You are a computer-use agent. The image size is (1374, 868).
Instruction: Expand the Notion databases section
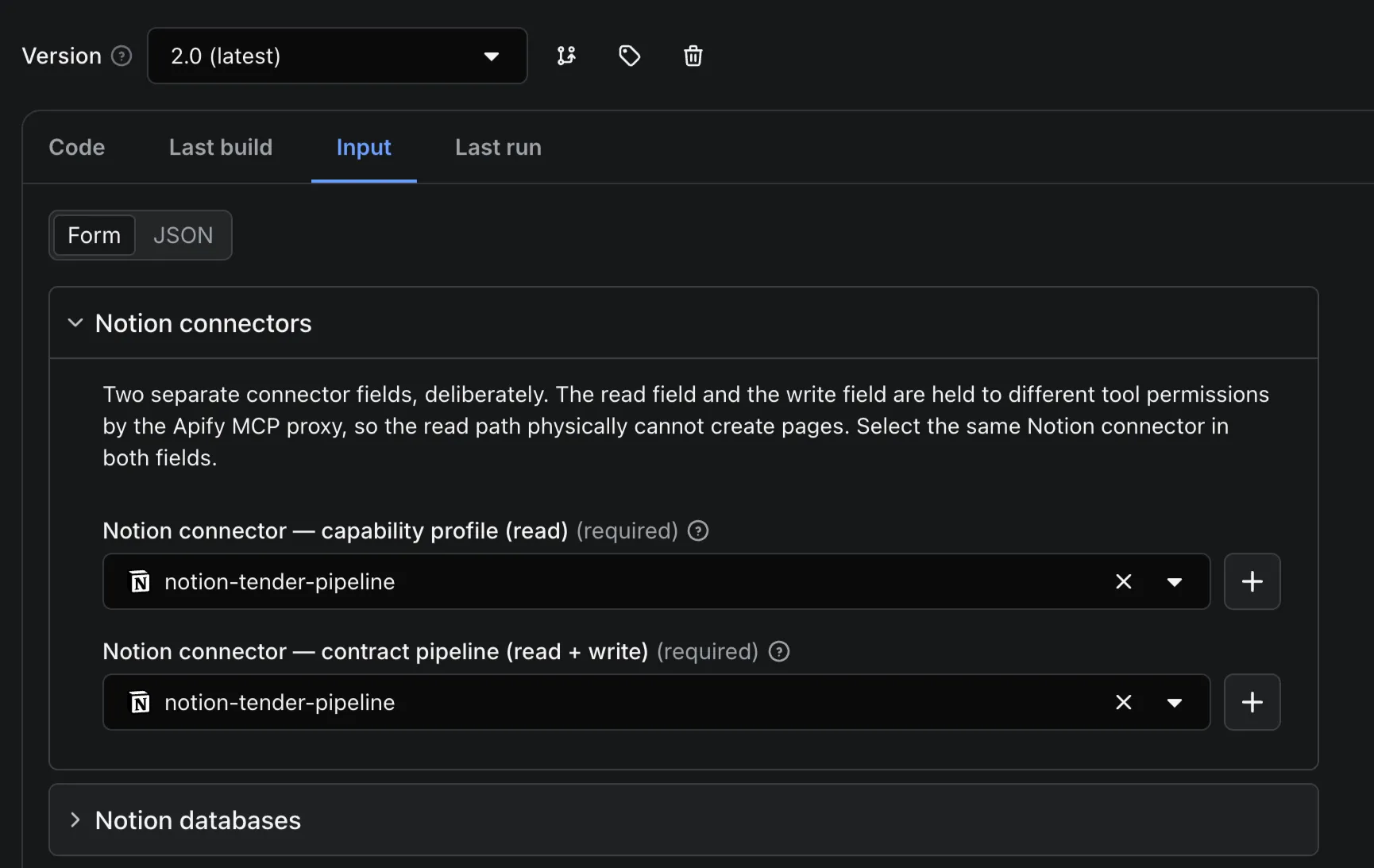click(75, 820)
